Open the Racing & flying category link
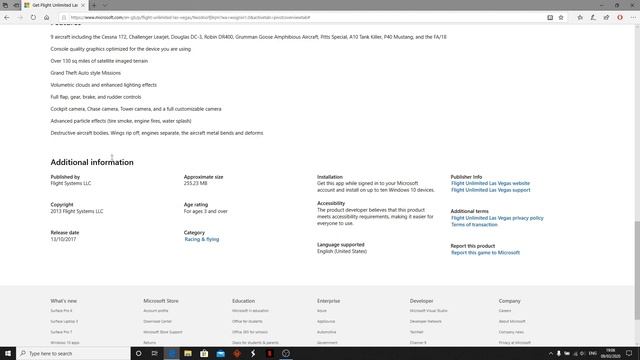 (x=202, y=239)
